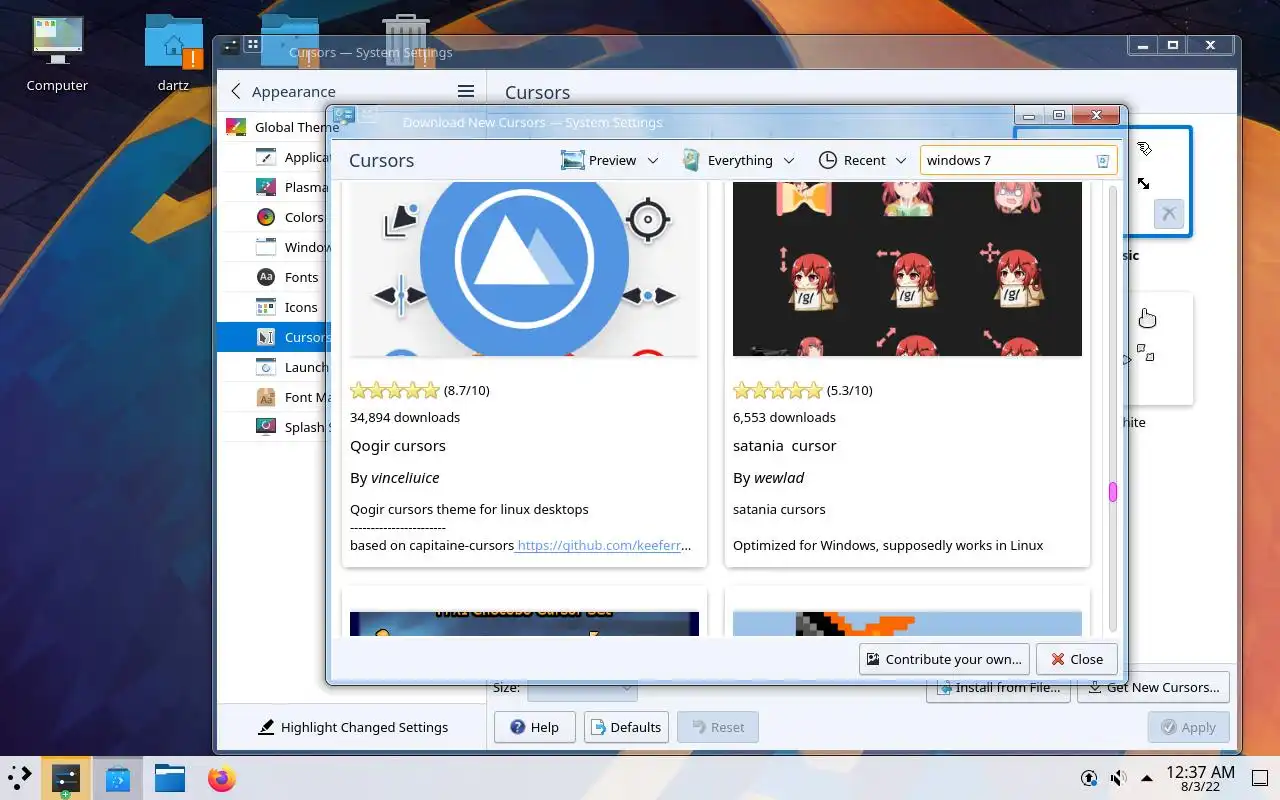Select Plasma Style icon in Appearance sidebar
The height and width of the screenshot is (800, 1280).
click(266, 187)
